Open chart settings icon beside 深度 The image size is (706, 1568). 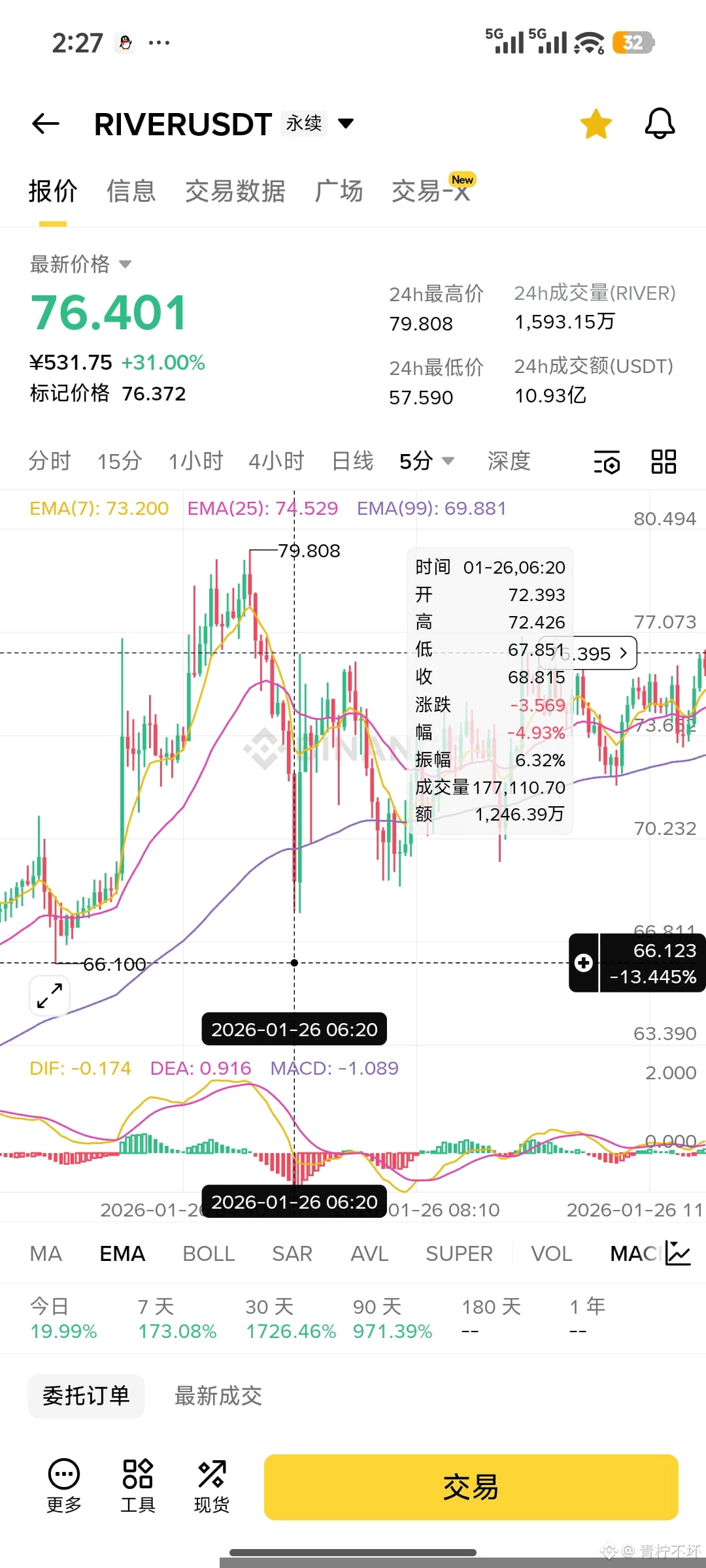pyautogui.click(x=607, y=462)
